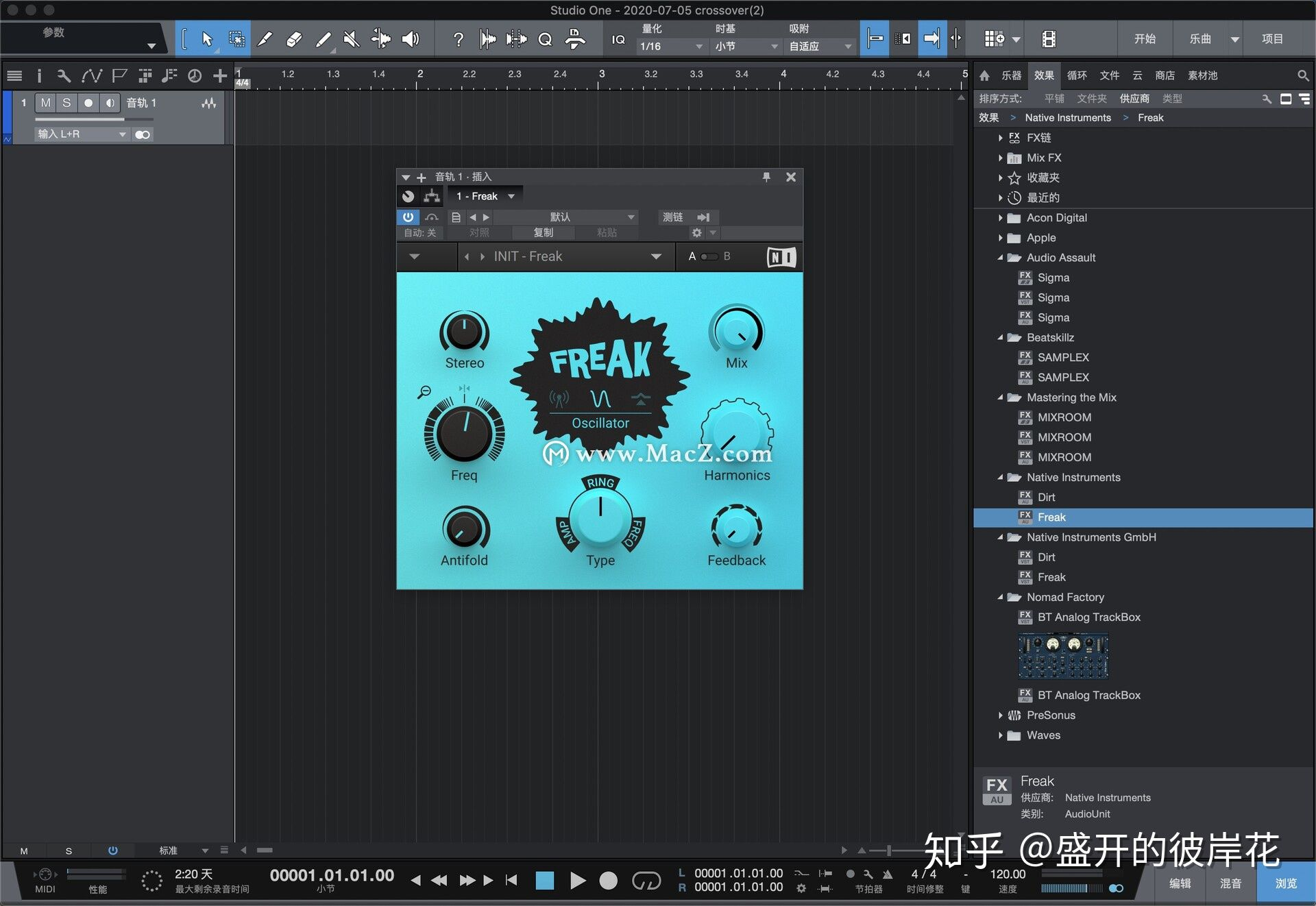
Task: Mute track 1 with M button
Action: coord(45,103)
